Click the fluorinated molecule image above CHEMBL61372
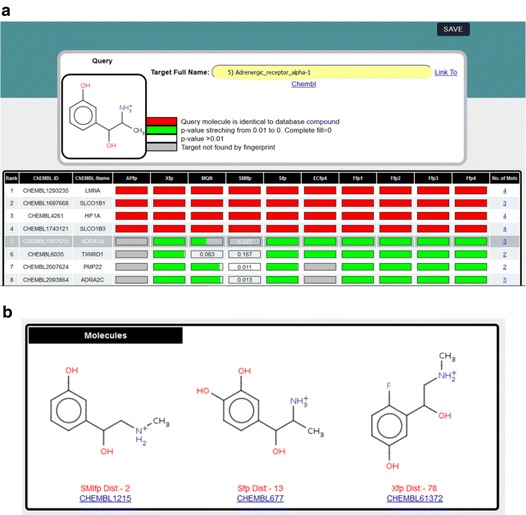 [x=414, y=411]
